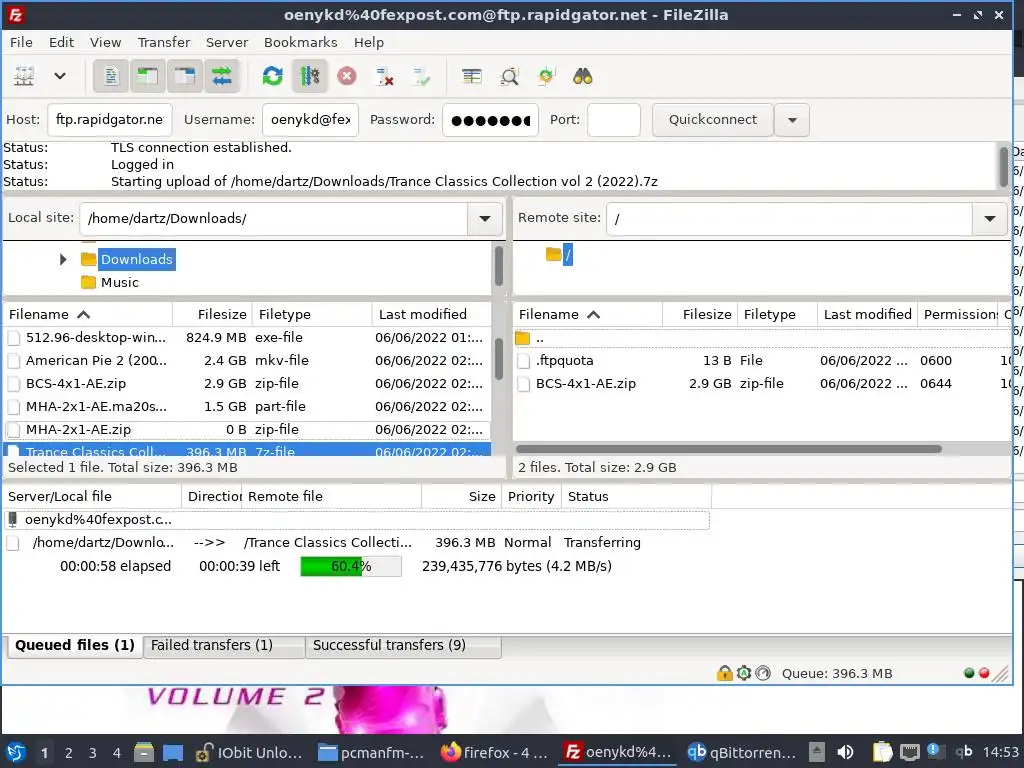Toggle directory comparison
Image resolution: width=1024 pixels, height=768 pixels.
click(509, 76)
